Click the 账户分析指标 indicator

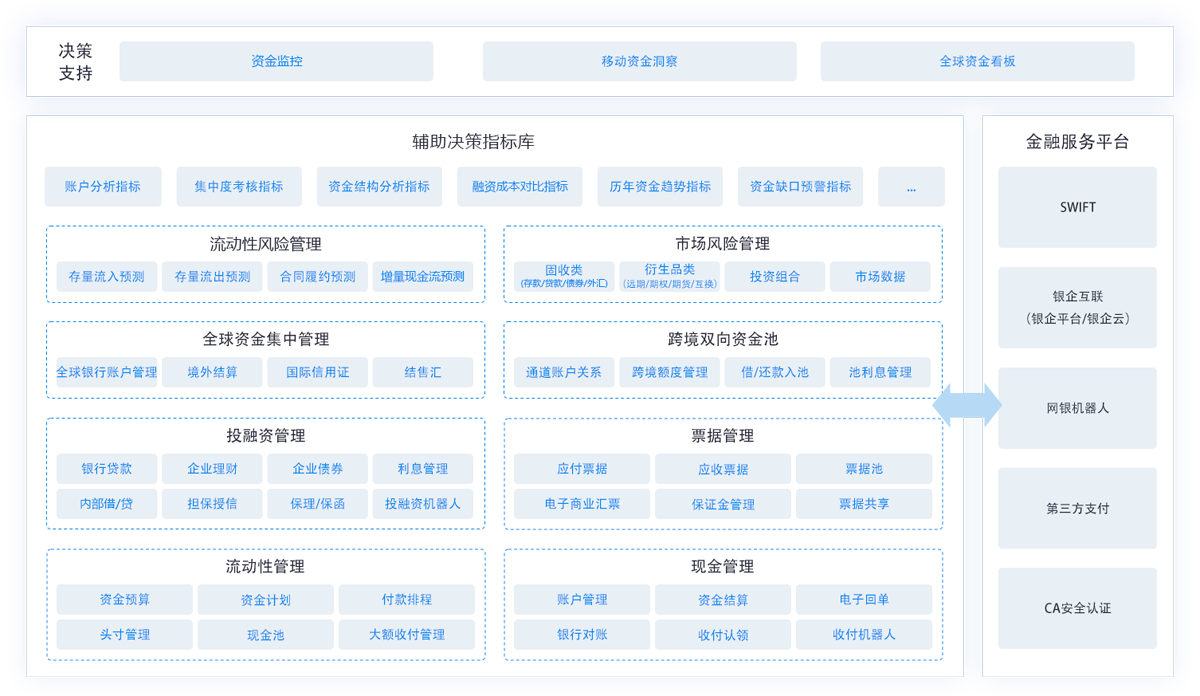tap(103, 186)
